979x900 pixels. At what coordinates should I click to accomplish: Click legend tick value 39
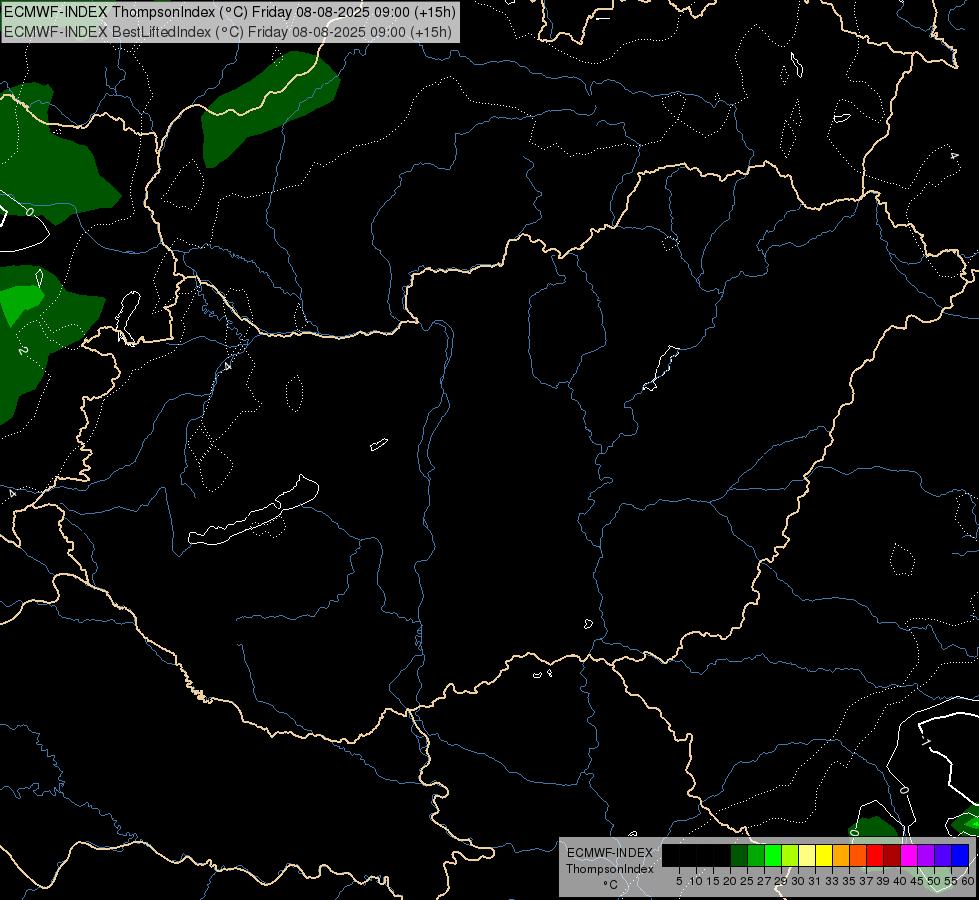[883, 881]
